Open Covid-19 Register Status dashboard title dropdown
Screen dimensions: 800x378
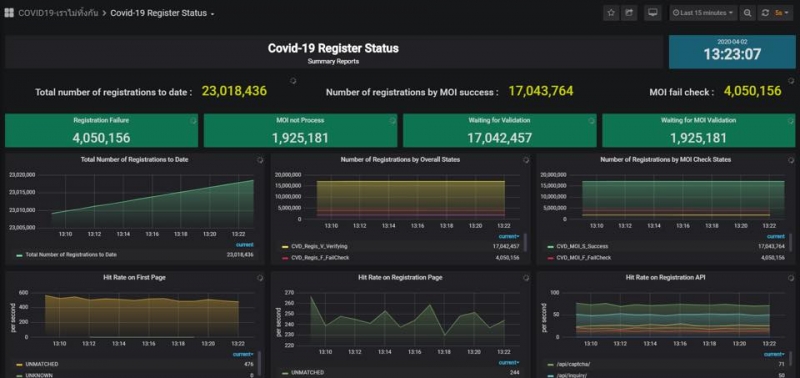click(x=162, y=13)
